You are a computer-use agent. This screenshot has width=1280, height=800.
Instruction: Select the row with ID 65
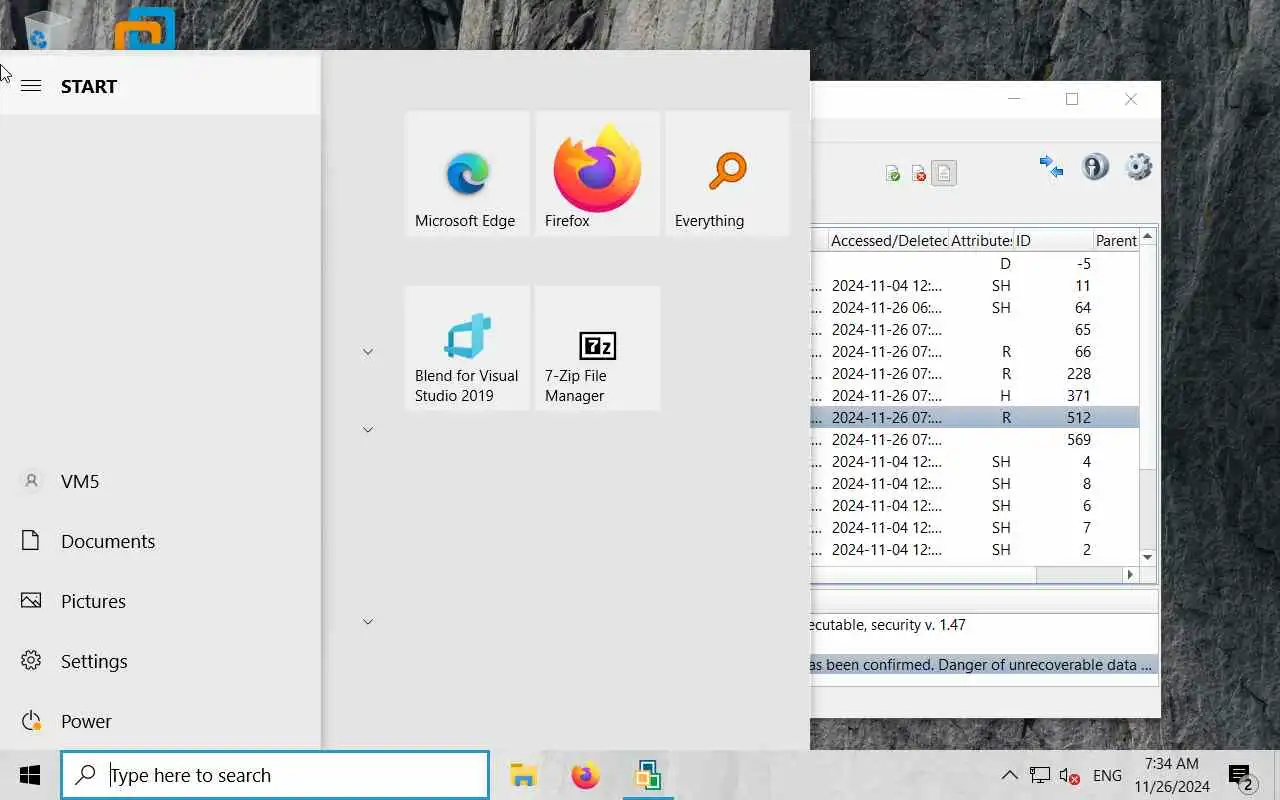point(974,330)
